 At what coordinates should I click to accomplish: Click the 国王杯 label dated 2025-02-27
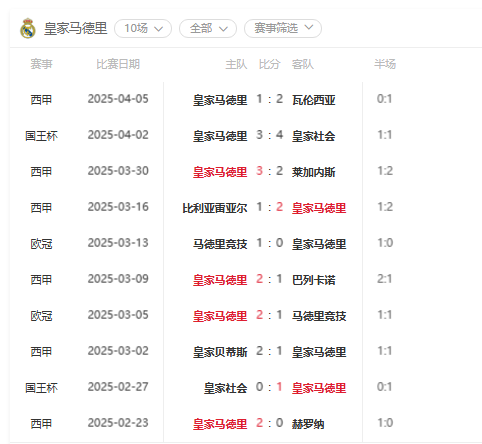point(41,388)
